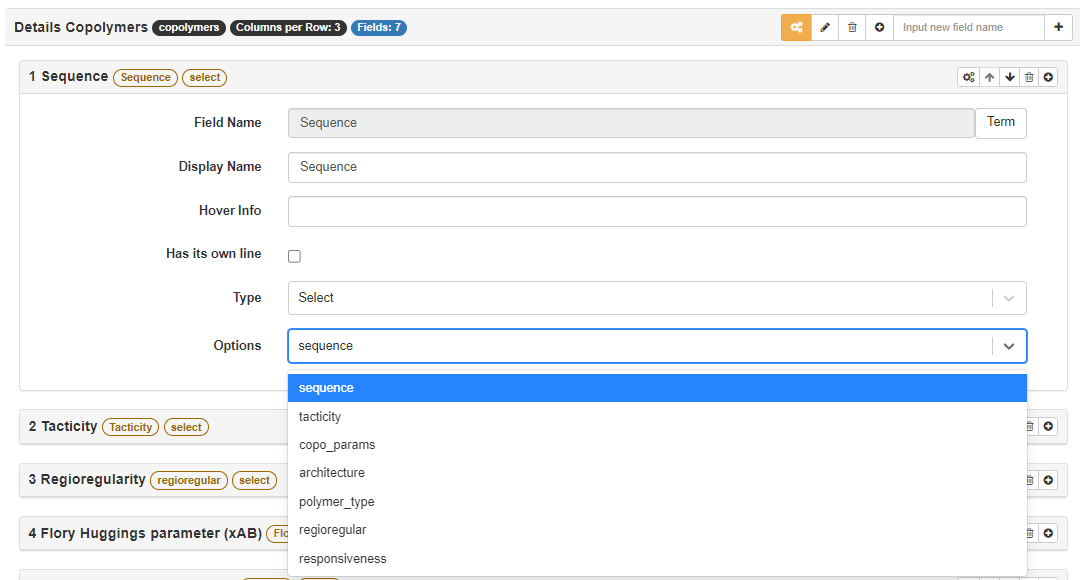Image resolution: width=1080 pixels, height=580 pixels.
Task: Pick 'responsiveness' from the dropdown list
Action: coord(342,559)
